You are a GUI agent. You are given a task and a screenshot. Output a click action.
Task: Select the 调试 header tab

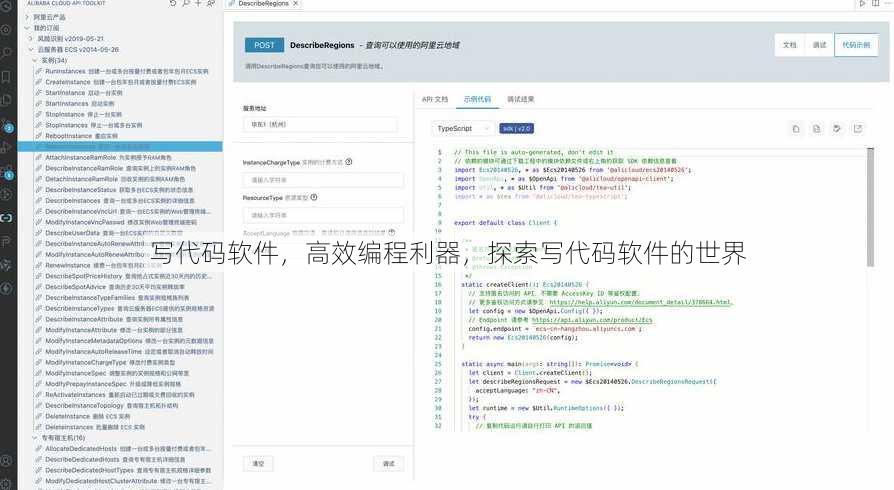(x=819, y=45)
